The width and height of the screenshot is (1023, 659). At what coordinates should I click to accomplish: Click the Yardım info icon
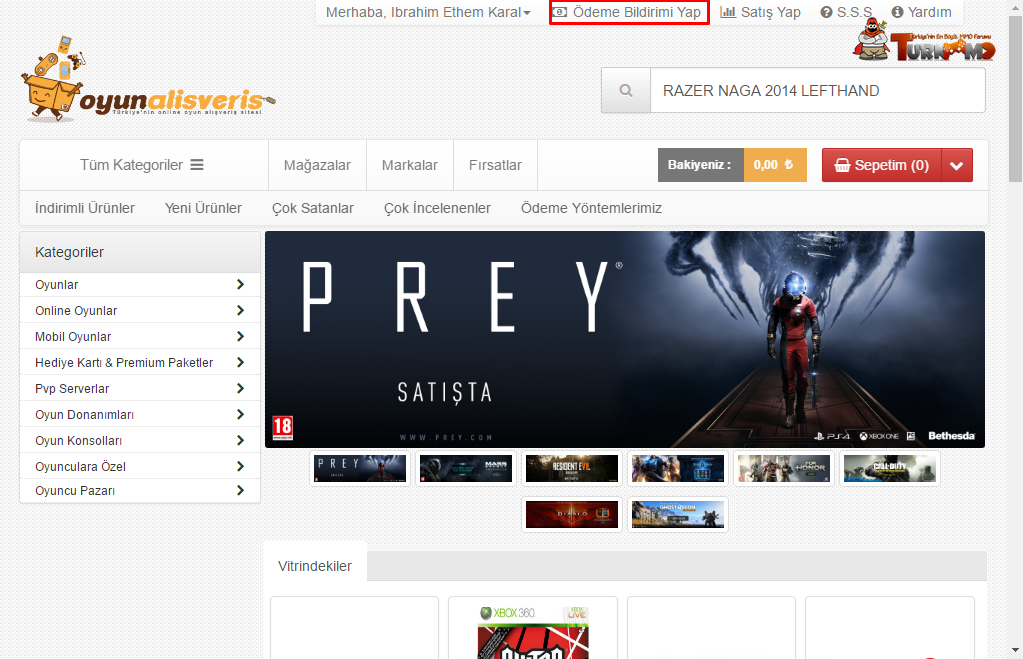(x=898, y=12)
